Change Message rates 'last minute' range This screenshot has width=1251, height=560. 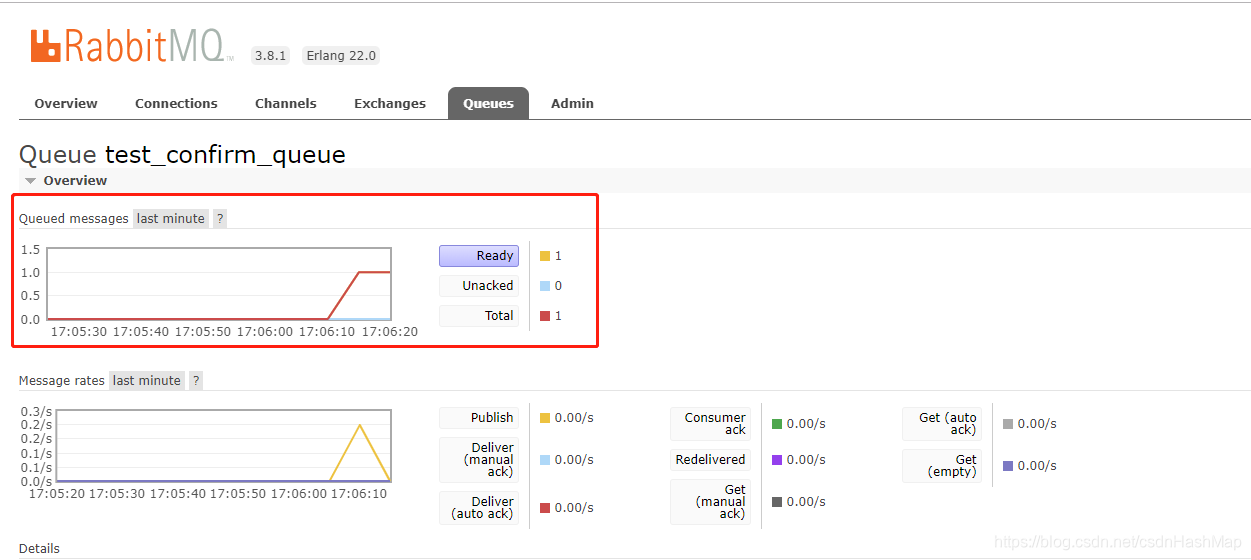[147, 380]
